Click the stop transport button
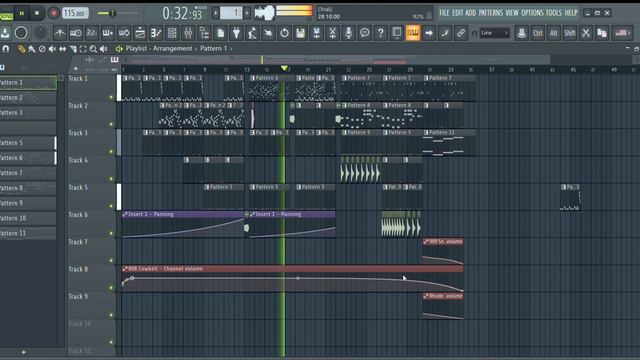Viewport: 640px width, 360px height. pos(37,13)
